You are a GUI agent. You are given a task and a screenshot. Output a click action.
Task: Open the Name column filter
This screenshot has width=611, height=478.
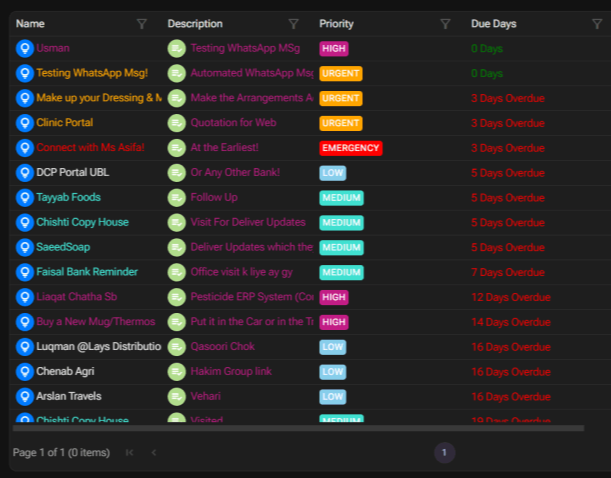pos(141,24)
